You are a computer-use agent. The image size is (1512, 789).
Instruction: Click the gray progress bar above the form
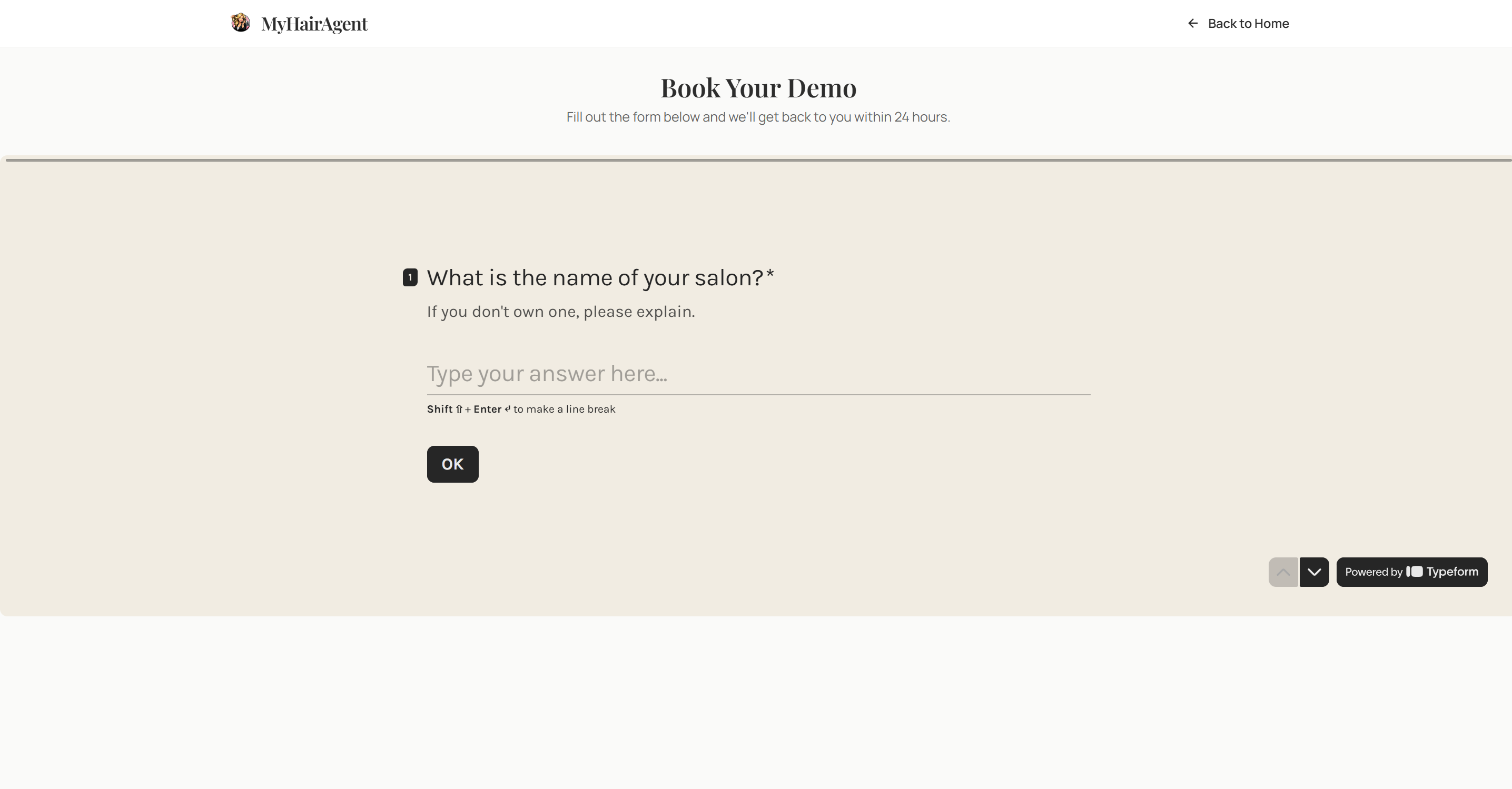point(756,158)
